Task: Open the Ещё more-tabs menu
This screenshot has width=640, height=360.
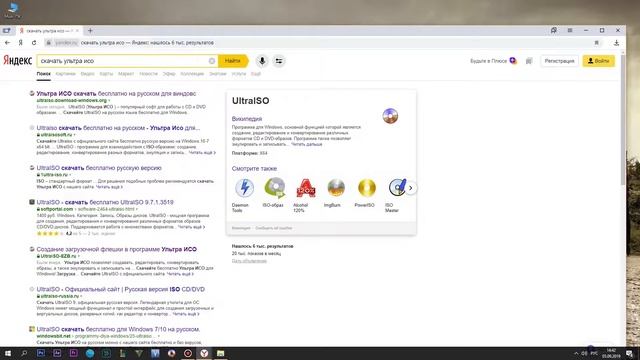Action: pos(256,74)
